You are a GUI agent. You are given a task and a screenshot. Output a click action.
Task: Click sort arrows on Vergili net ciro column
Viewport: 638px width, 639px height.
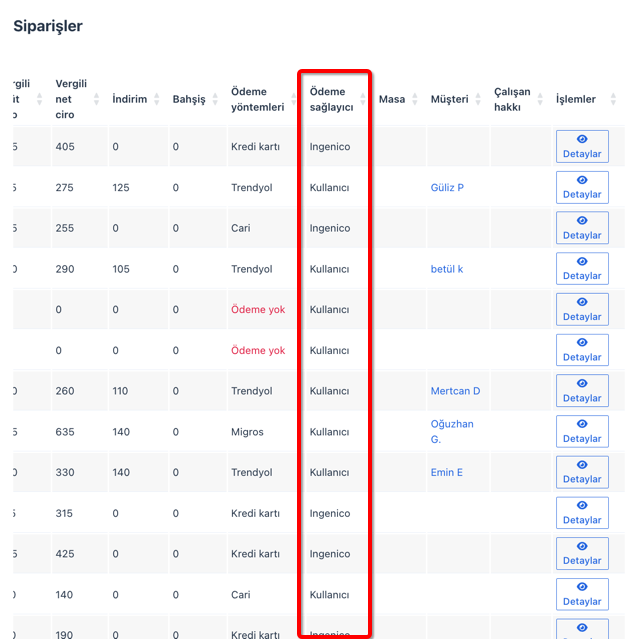click(x=97, y=99)
